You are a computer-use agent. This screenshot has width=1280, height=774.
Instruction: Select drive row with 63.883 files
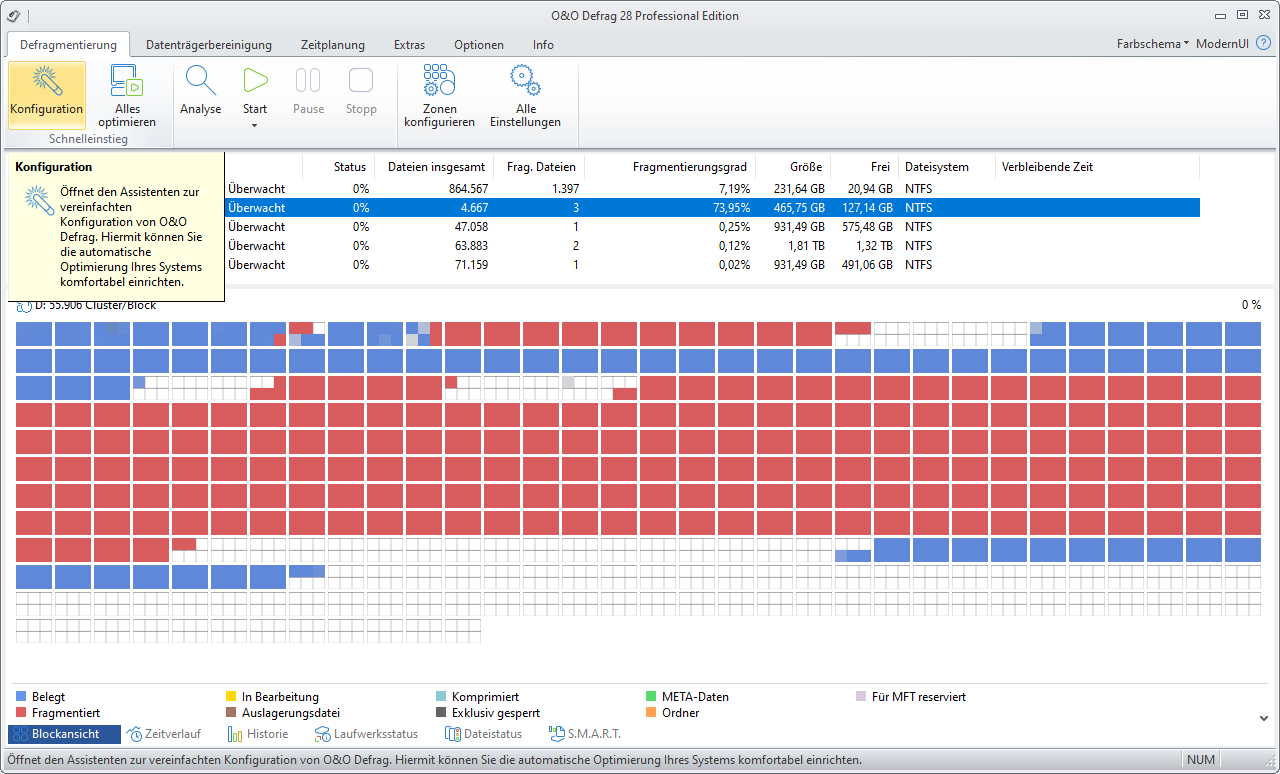(x=712, y=245)
